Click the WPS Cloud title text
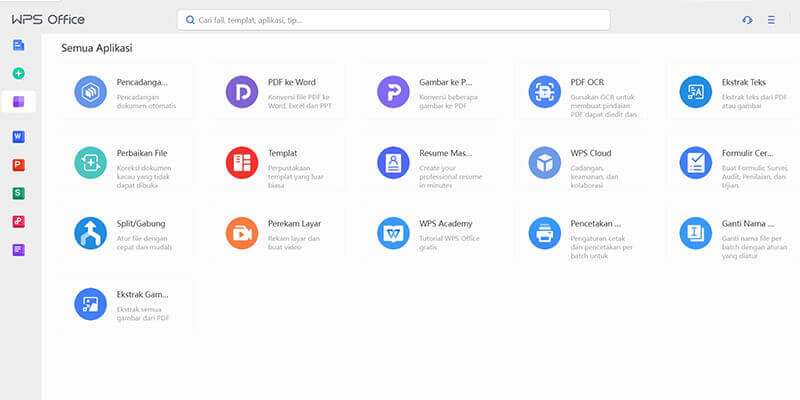The image size is (800, 400). point(591,153)
